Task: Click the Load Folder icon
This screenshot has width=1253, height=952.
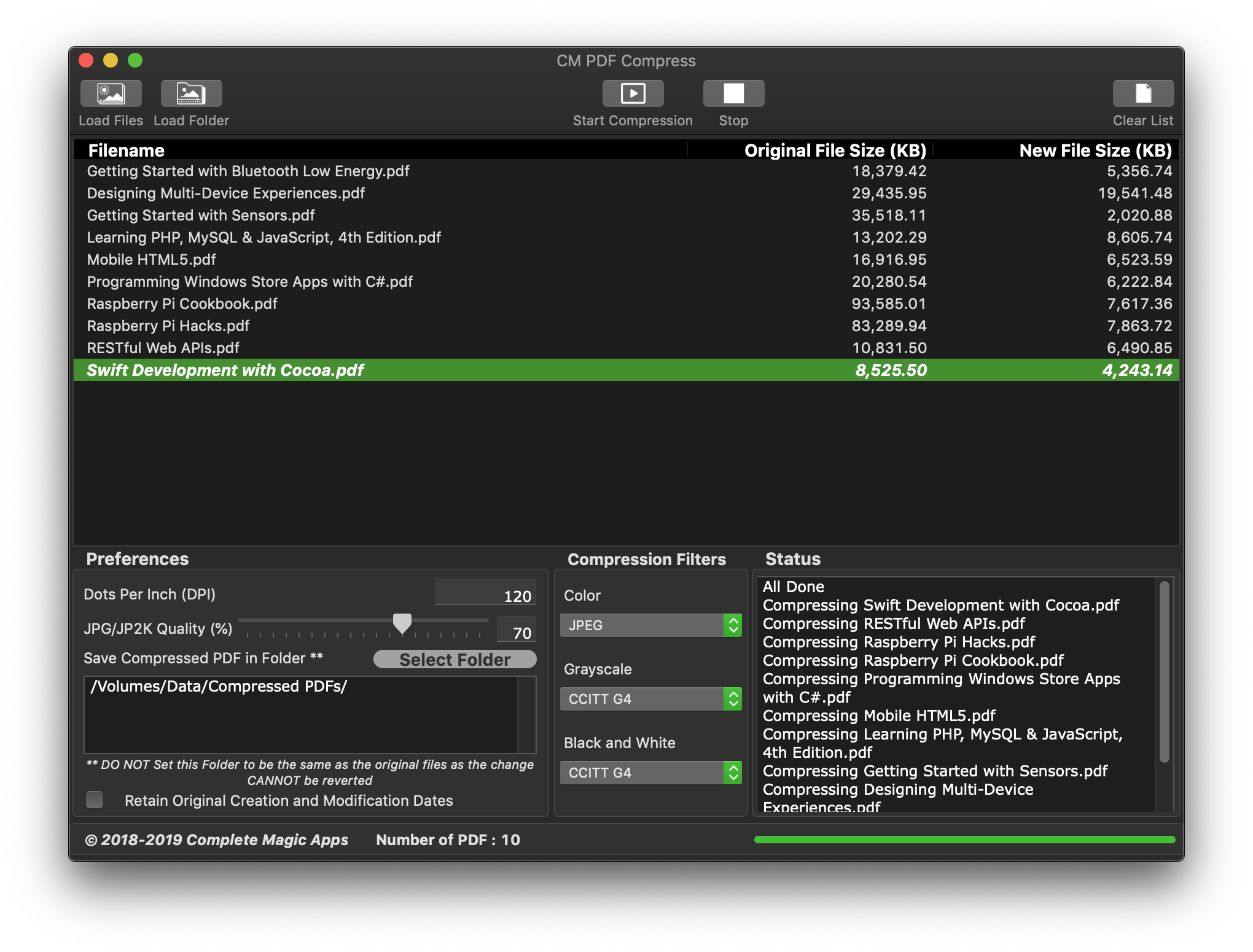Action: 191,93
